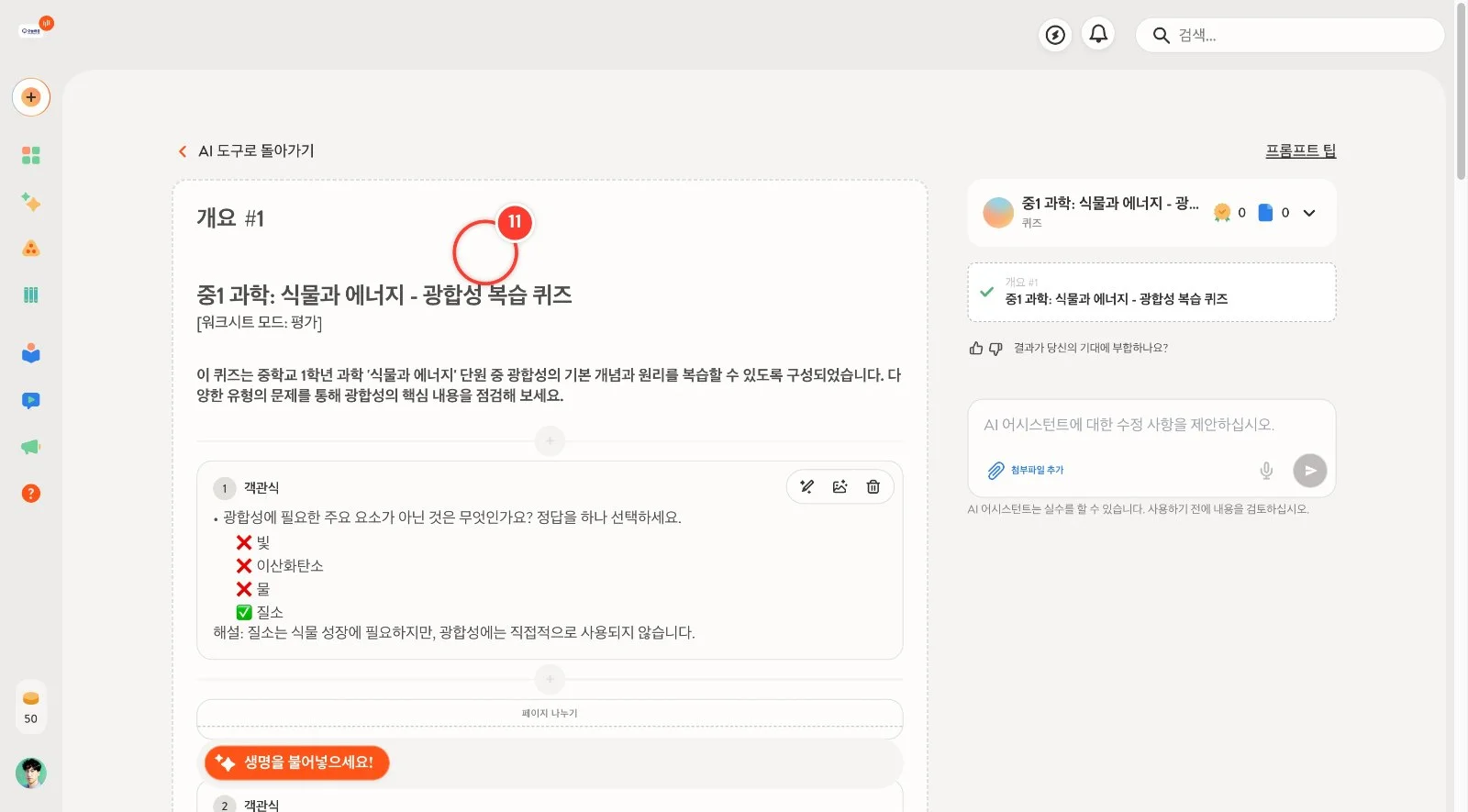Open the blue video chat sidebar icon
This screenshot has width=1468, height=812.
click(31, 400)
